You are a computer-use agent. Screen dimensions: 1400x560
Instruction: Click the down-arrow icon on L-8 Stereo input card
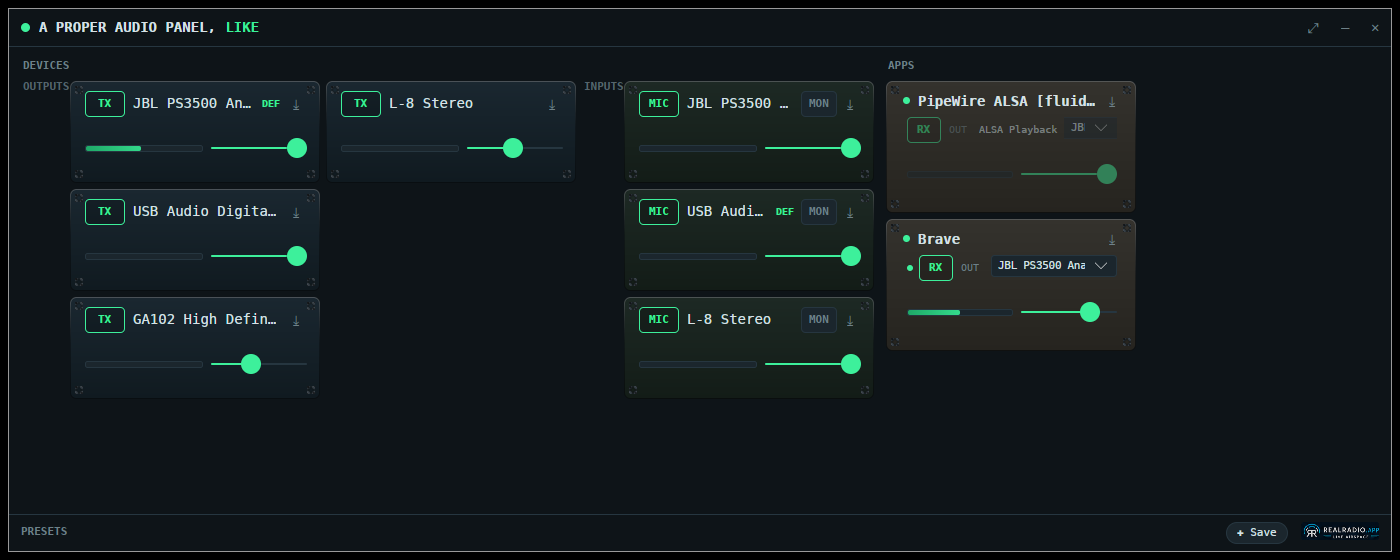point(850,320)
